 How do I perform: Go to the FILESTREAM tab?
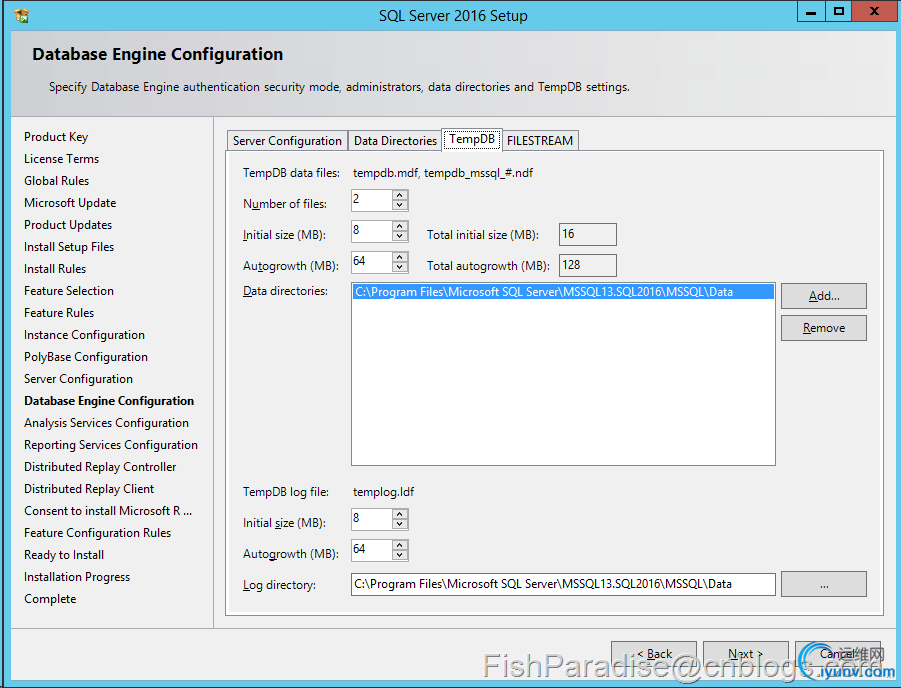pyautogui.click(x=540, y=141)
